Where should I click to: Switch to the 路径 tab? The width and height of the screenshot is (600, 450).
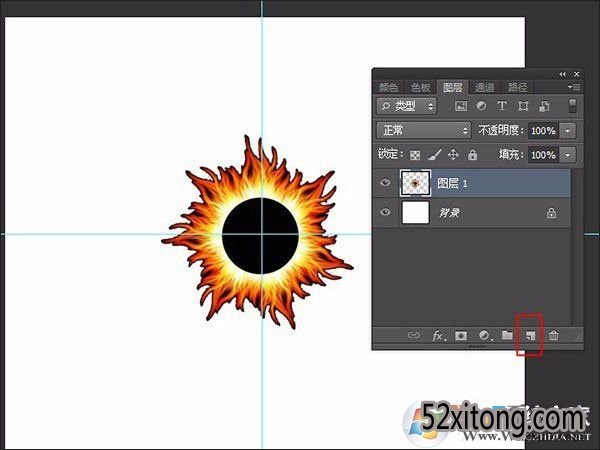(x=517, y=88)
